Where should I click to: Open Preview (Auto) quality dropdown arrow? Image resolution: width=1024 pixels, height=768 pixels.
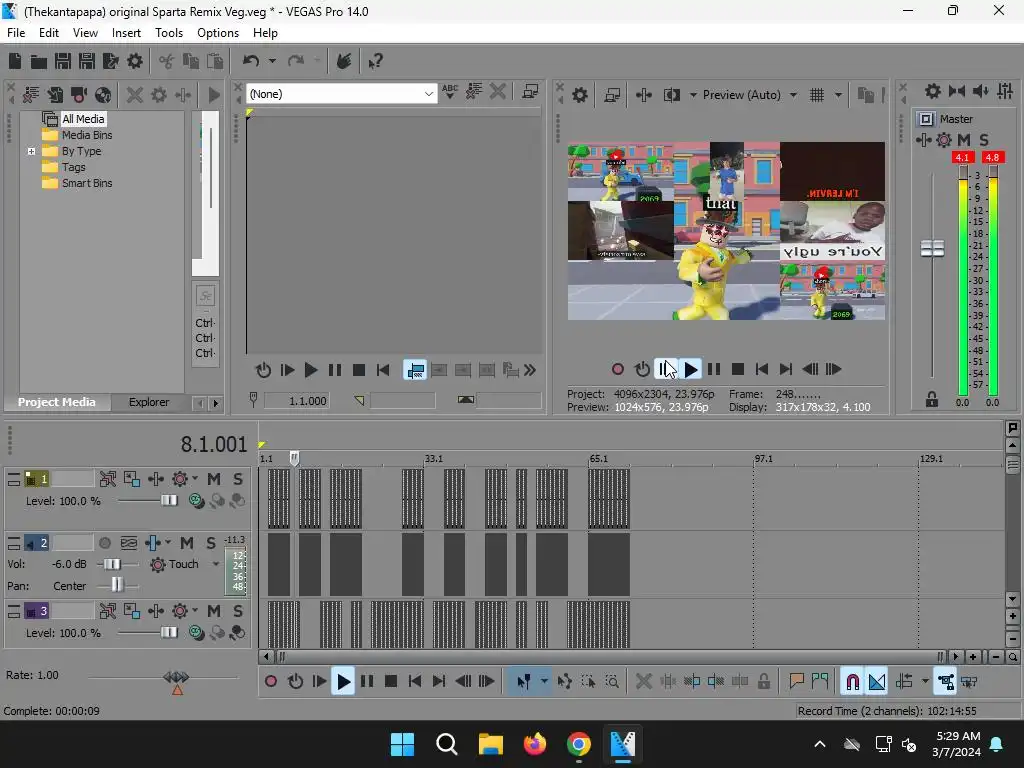pos(793,95)
